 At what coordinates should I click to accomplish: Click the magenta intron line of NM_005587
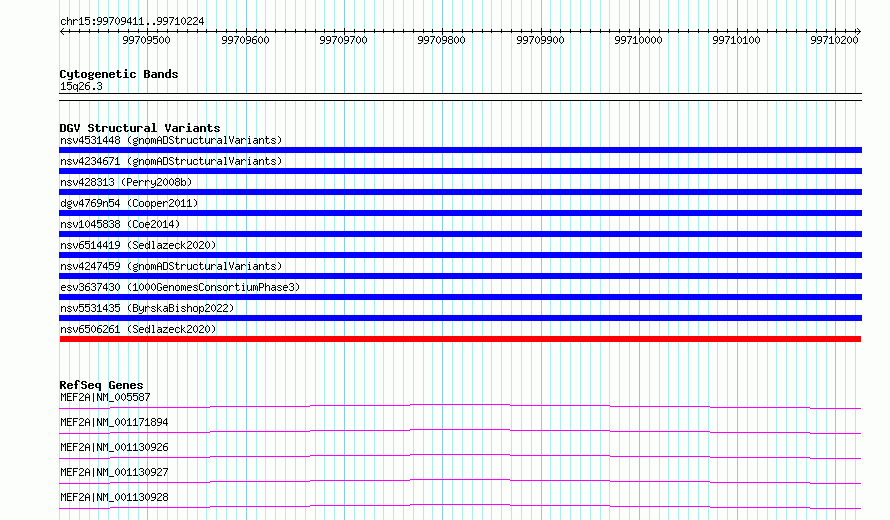[460, 405]
